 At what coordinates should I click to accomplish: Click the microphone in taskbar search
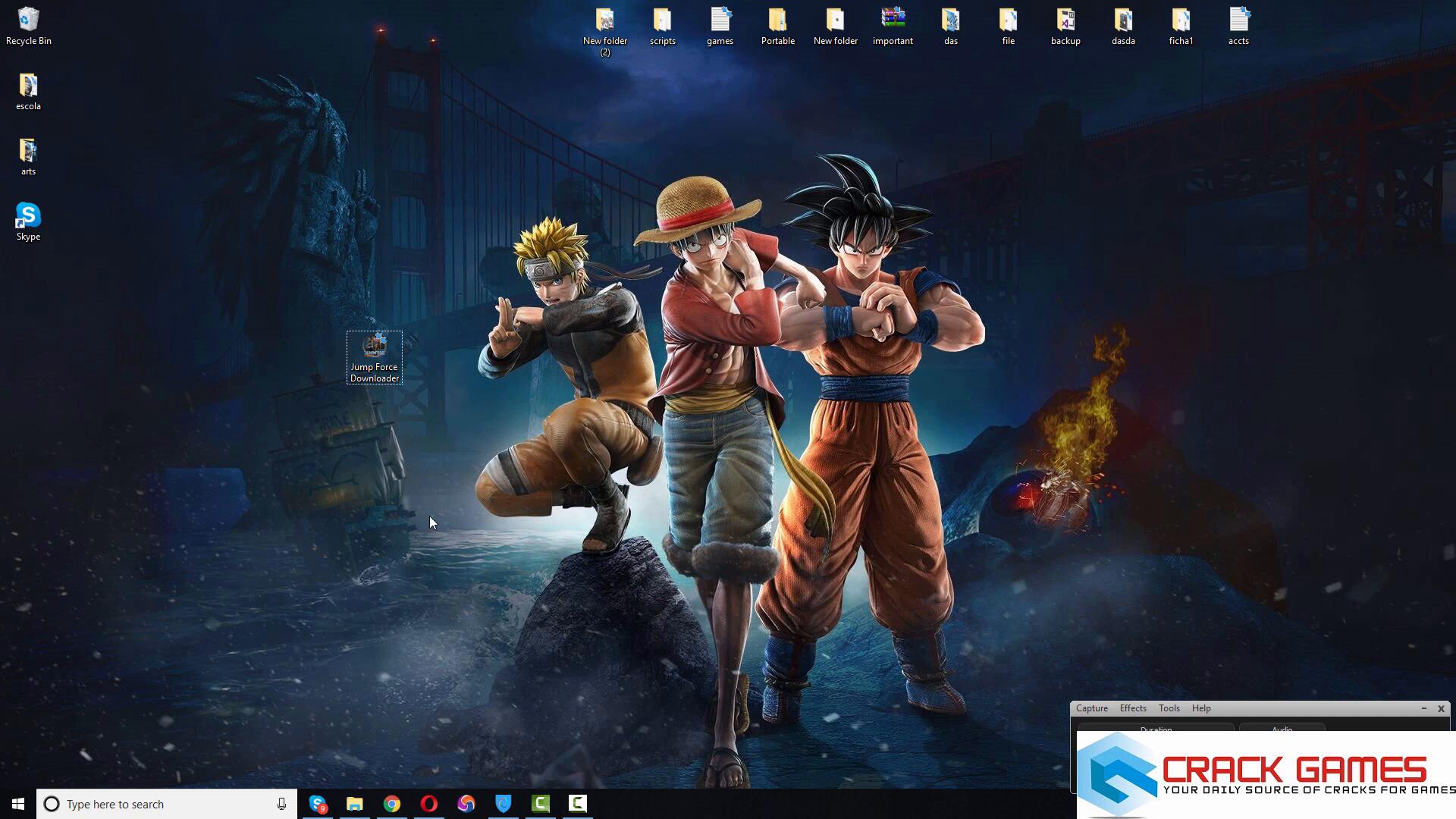click(281, 804)
